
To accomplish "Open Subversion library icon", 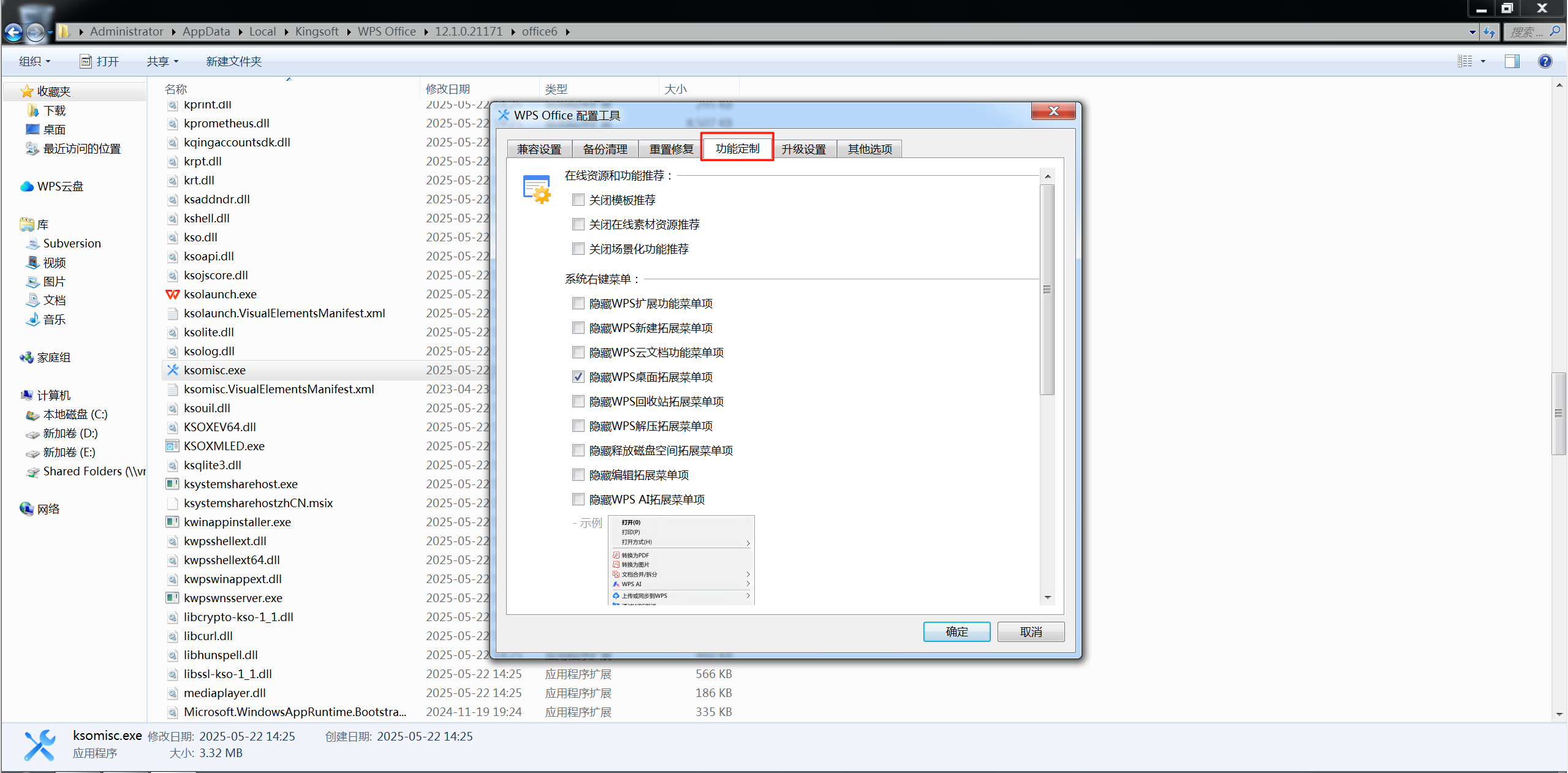I will [x=33, y=243].
